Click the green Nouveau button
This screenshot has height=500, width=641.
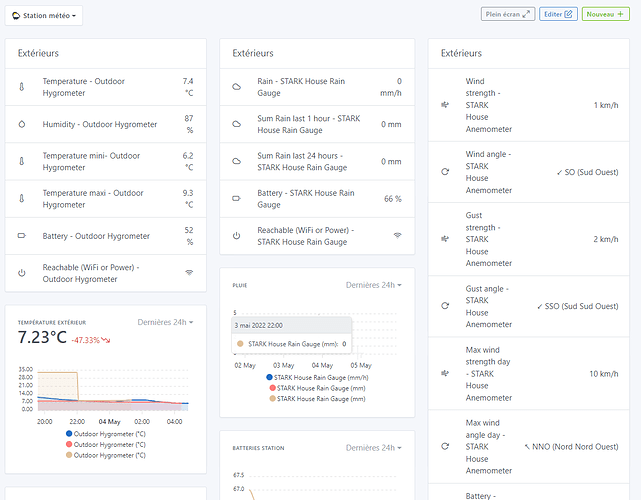pos(608,14)
